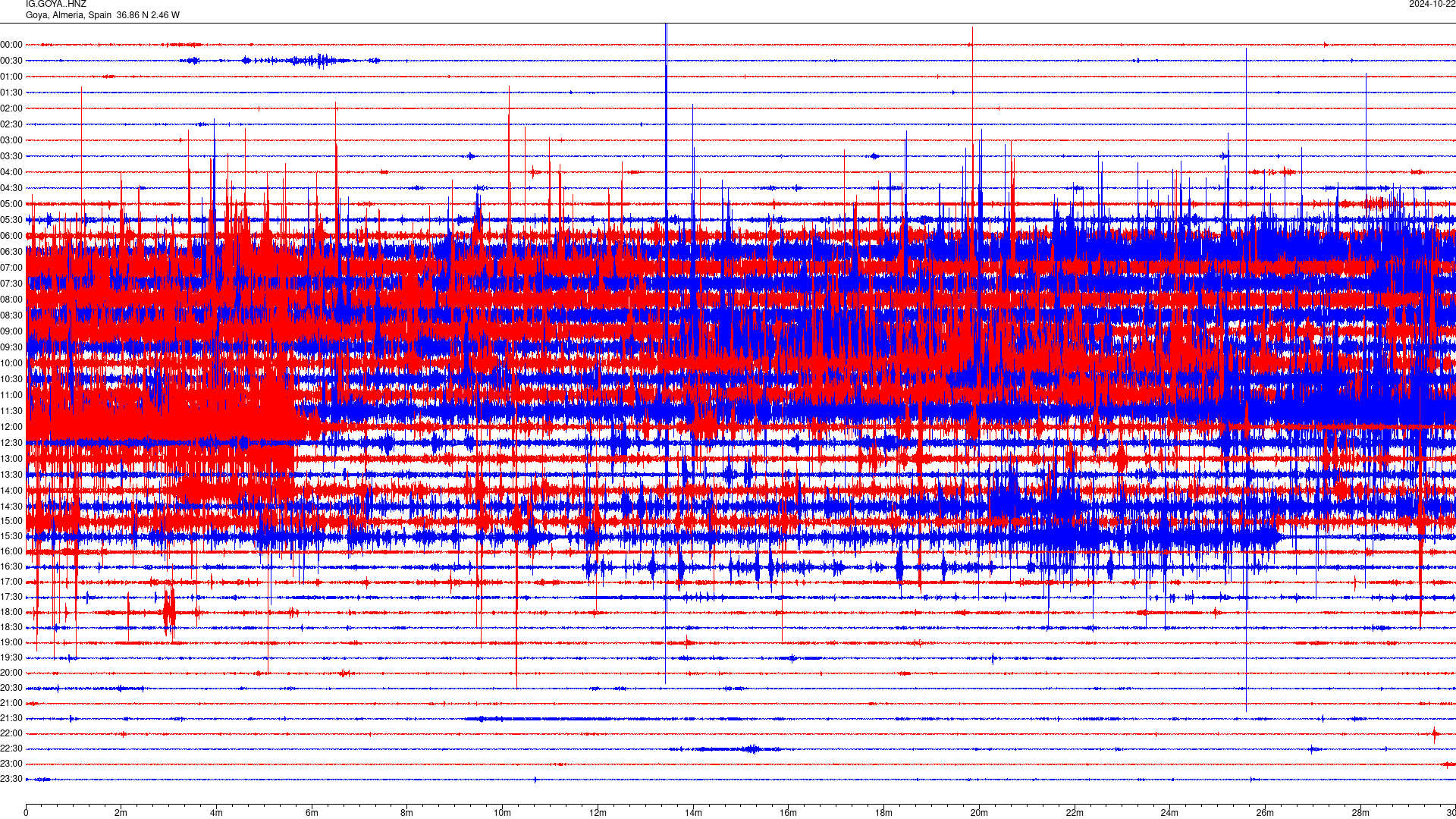This screenshot has height=819, width=1456.
Task: Select the 15:30 time row label
Action: (x=11, y=536)
